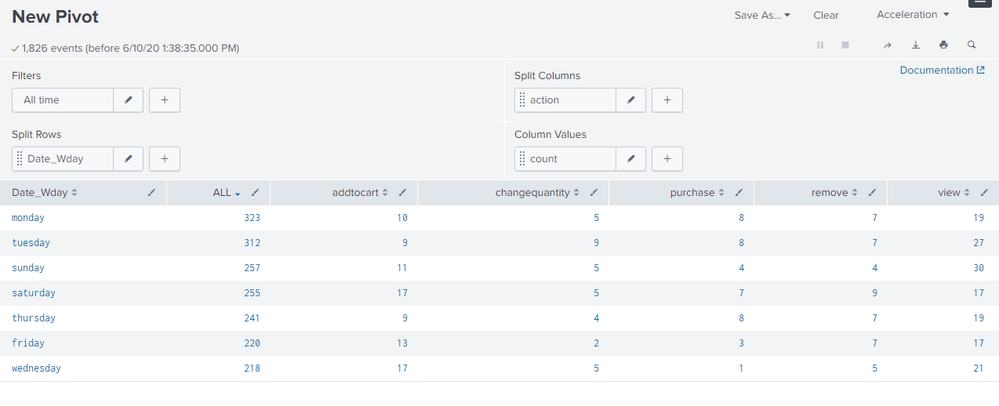Viewport: 999px width, 406px height.
Task: Add a new split column
Action: [667, 100]
